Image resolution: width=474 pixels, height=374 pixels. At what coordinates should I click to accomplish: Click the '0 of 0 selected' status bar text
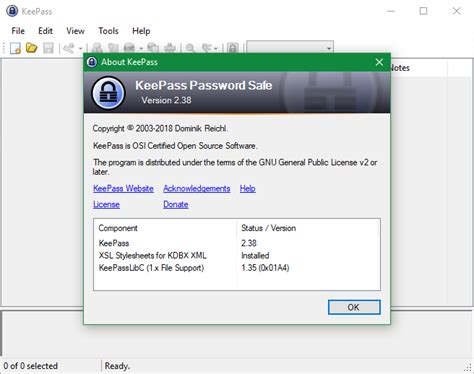point(31,366)
